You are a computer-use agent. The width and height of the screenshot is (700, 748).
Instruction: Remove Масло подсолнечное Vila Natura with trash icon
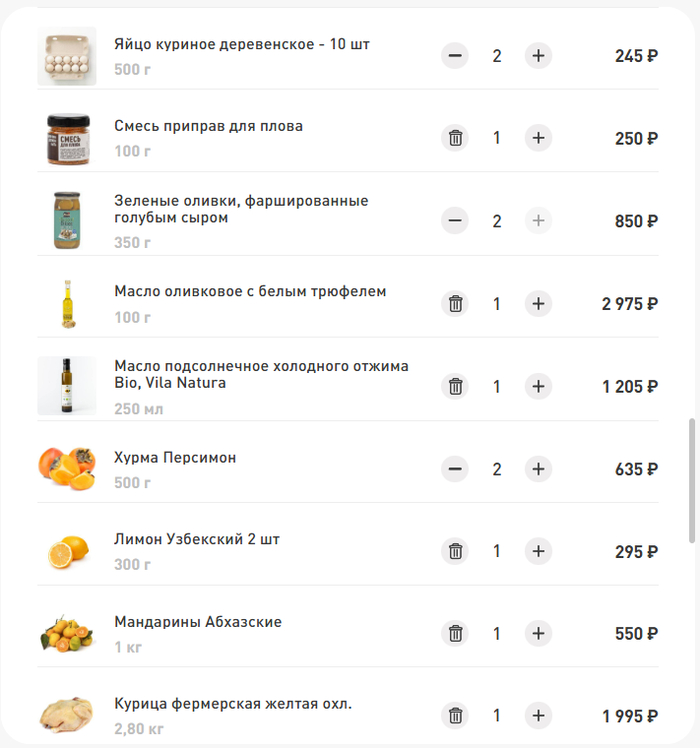tap(455, 386)
